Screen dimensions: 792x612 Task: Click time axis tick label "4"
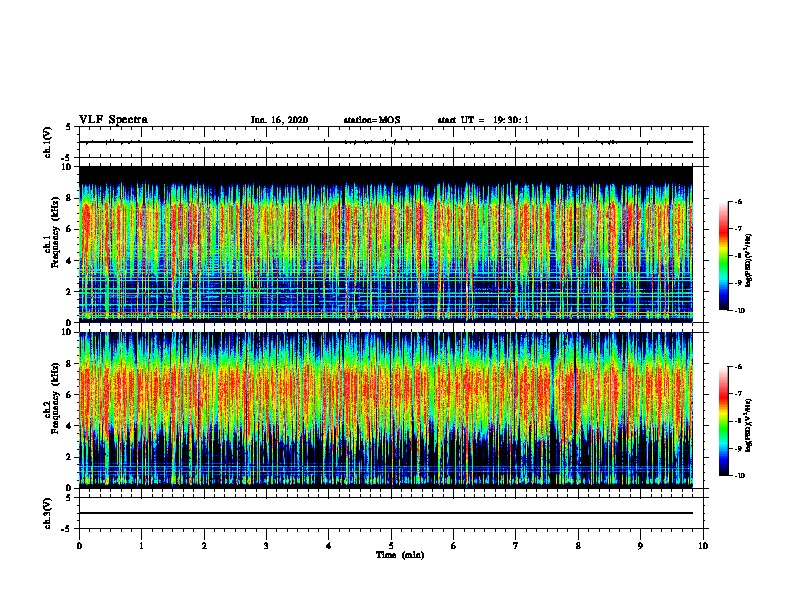coord(329,546)
